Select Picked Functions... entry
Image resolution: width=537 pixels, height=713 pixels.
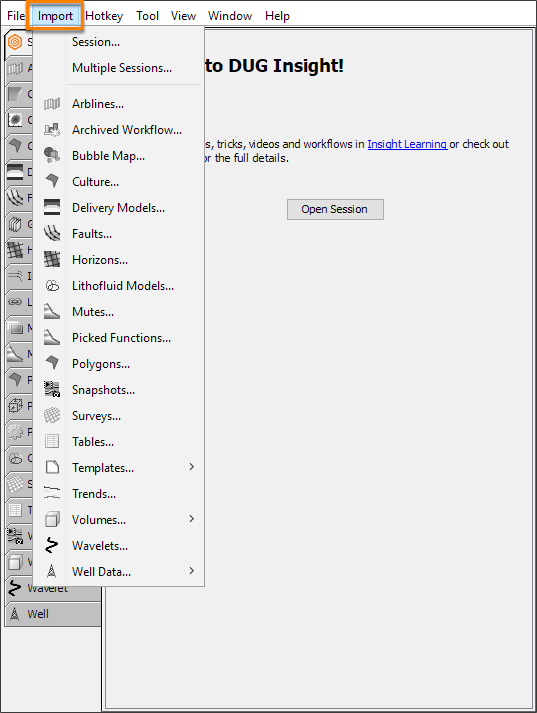tap(118, 337)
